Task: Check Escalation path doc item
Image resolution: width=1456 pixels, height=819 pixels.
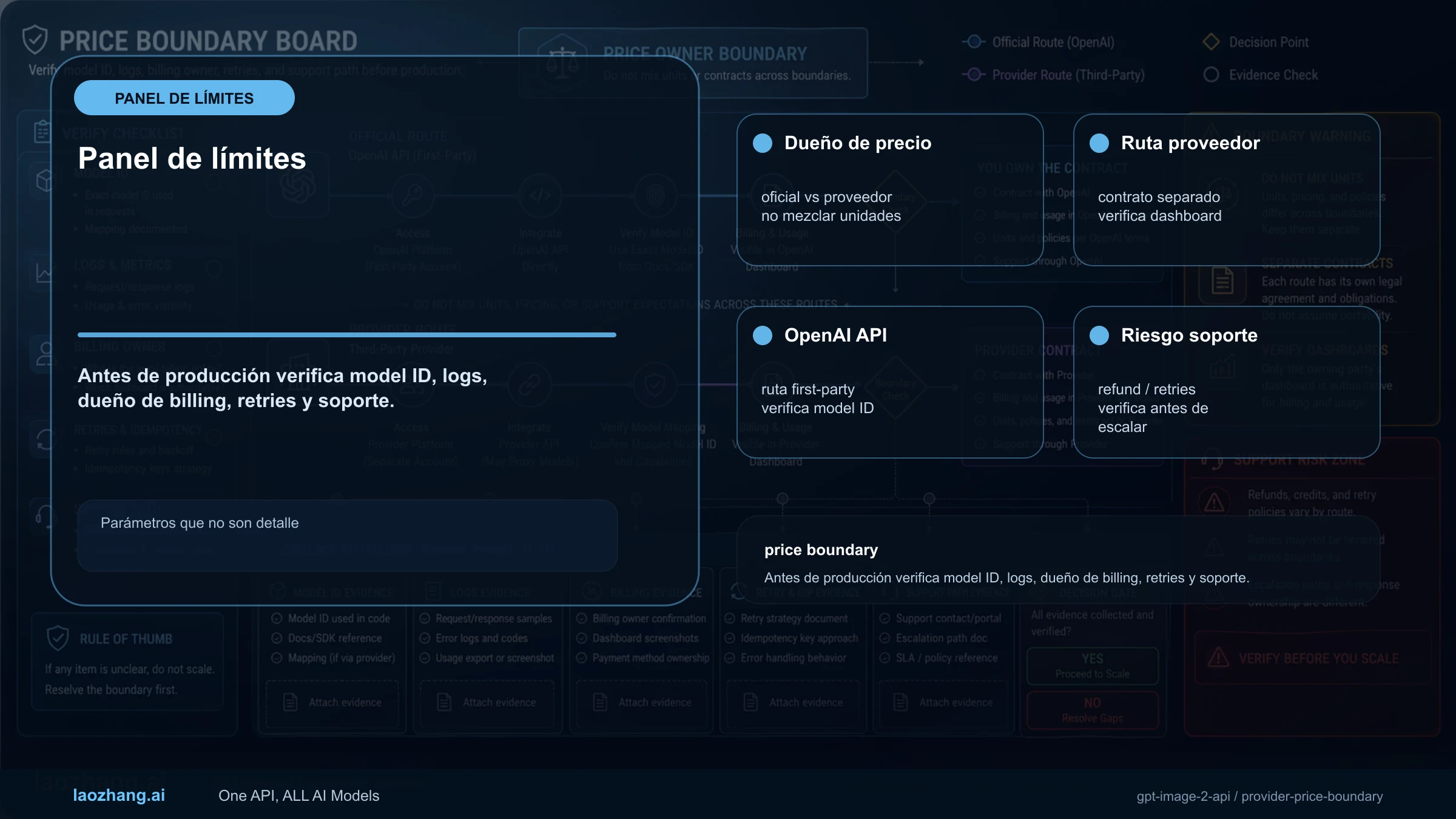Action: click(x=885, y=638)
